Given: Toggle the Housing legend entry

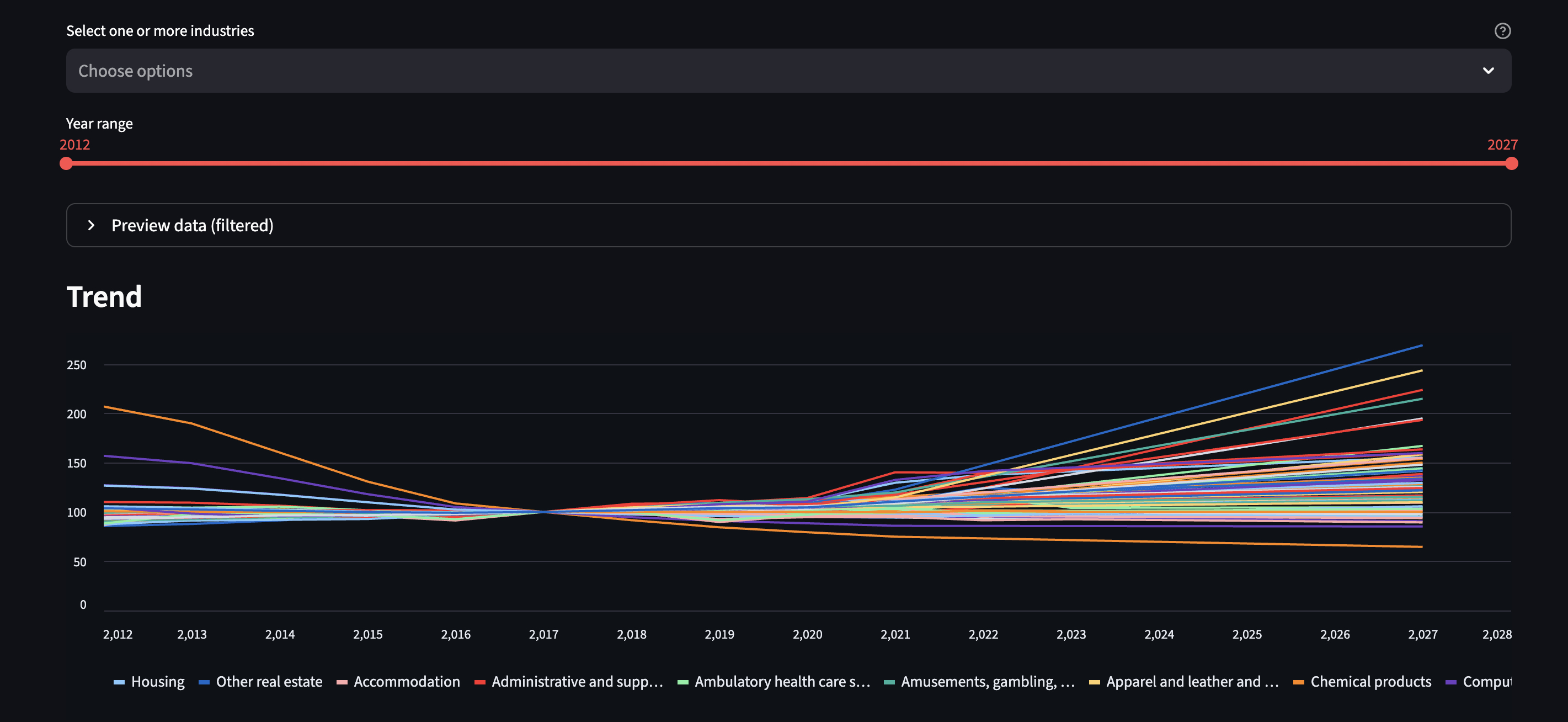Looking at the screenshot, I should pyautogui.click(x=157, y=681).
